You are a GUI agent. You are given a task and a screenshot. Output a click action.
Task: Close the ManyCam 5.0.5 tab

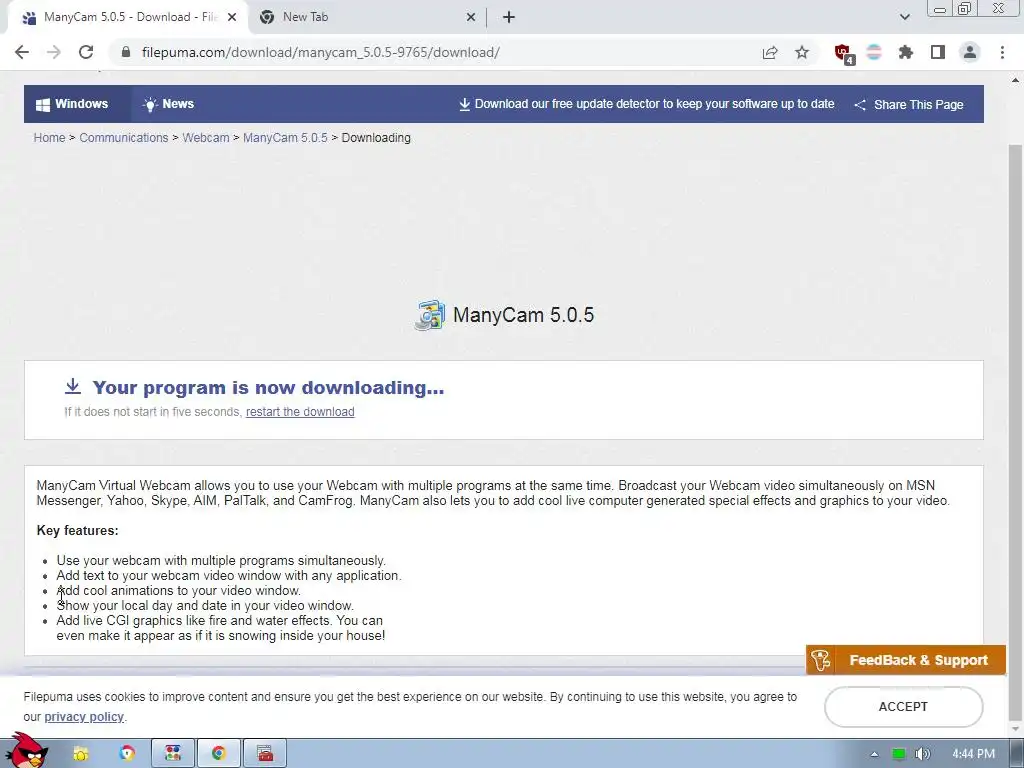pos(232,17)
